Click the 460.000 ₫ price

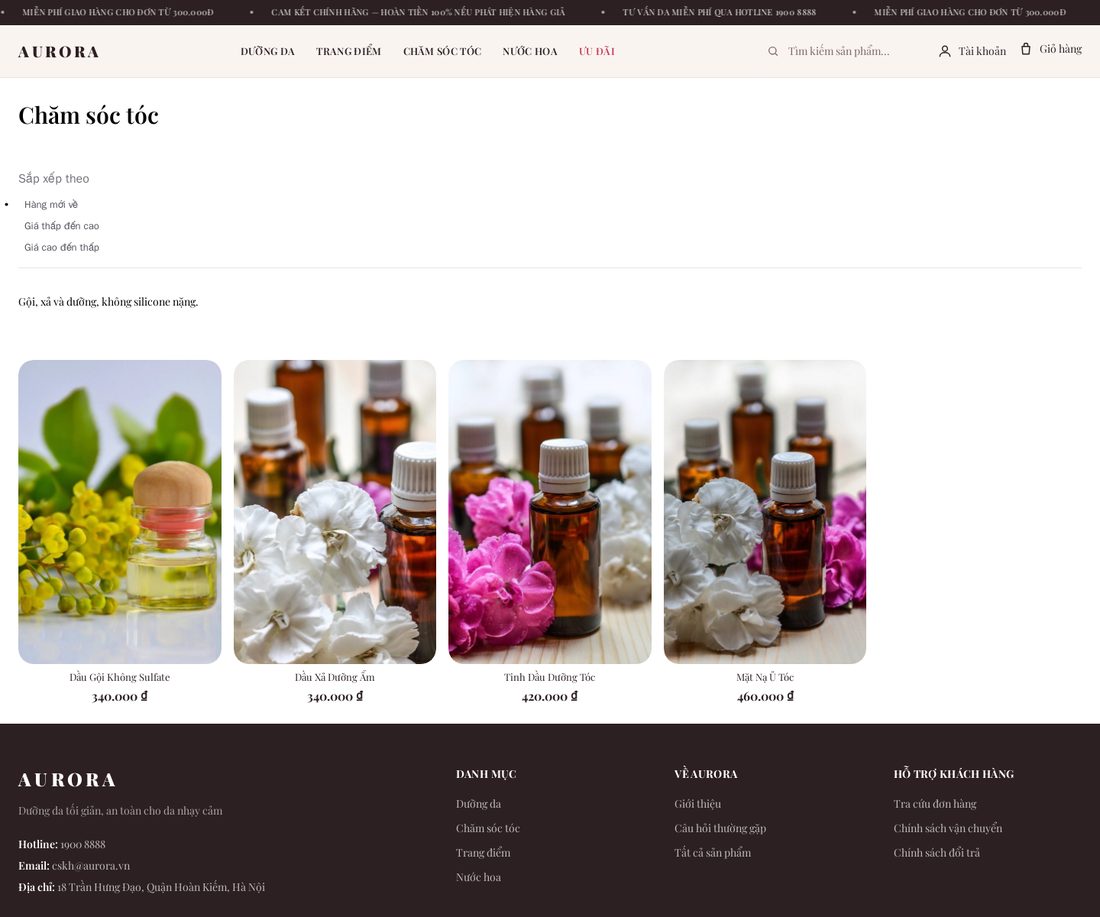click(x=765, y=697)
